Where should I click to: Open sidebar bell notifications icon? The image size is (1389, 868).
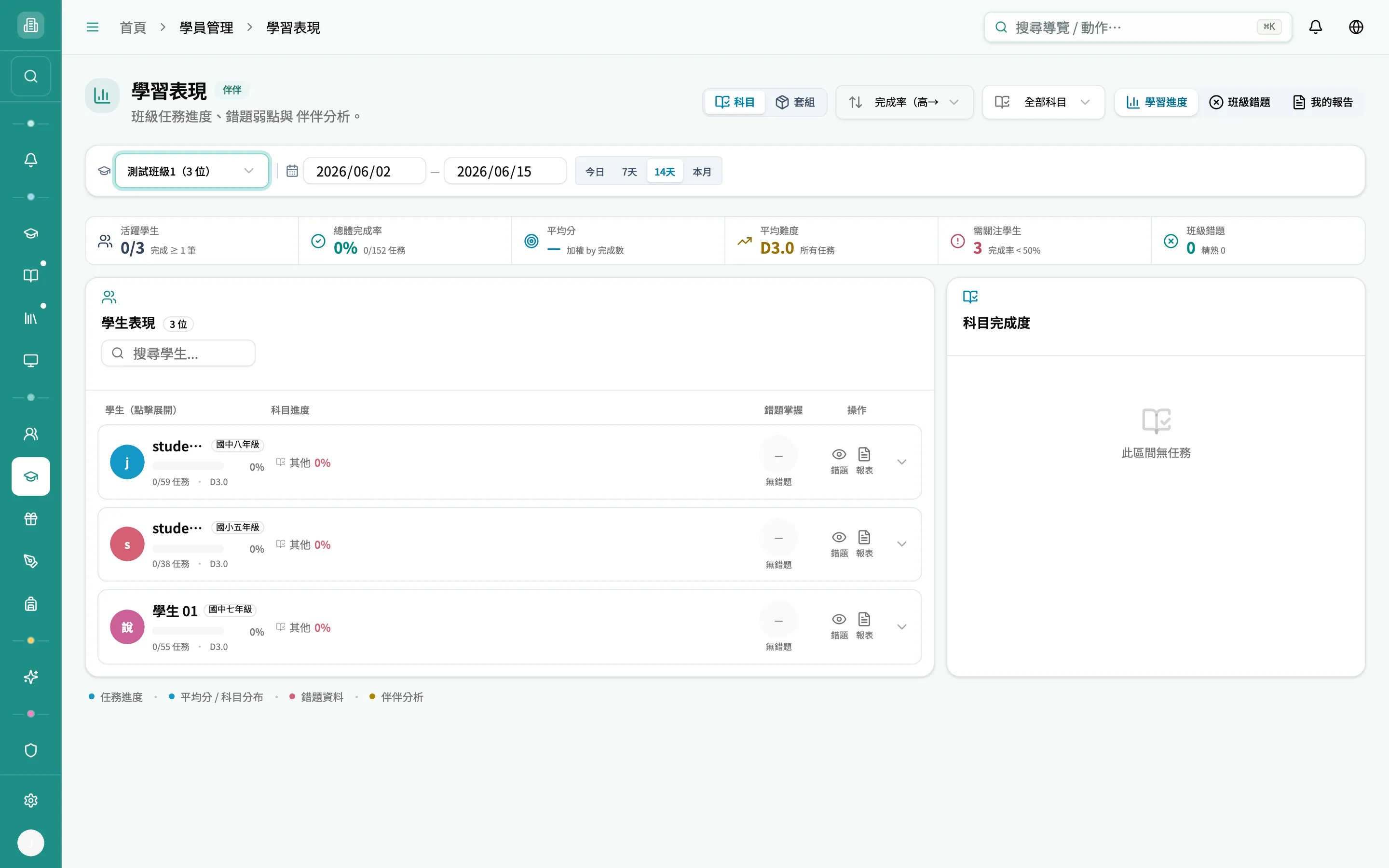click(31, 160)
